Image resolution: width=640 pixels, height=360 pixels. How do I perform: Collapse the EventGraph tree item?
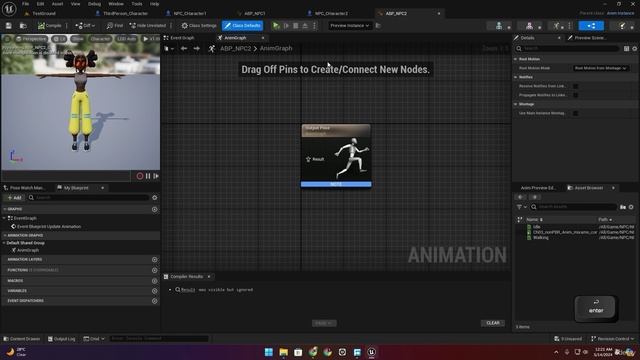coord(4,218)
